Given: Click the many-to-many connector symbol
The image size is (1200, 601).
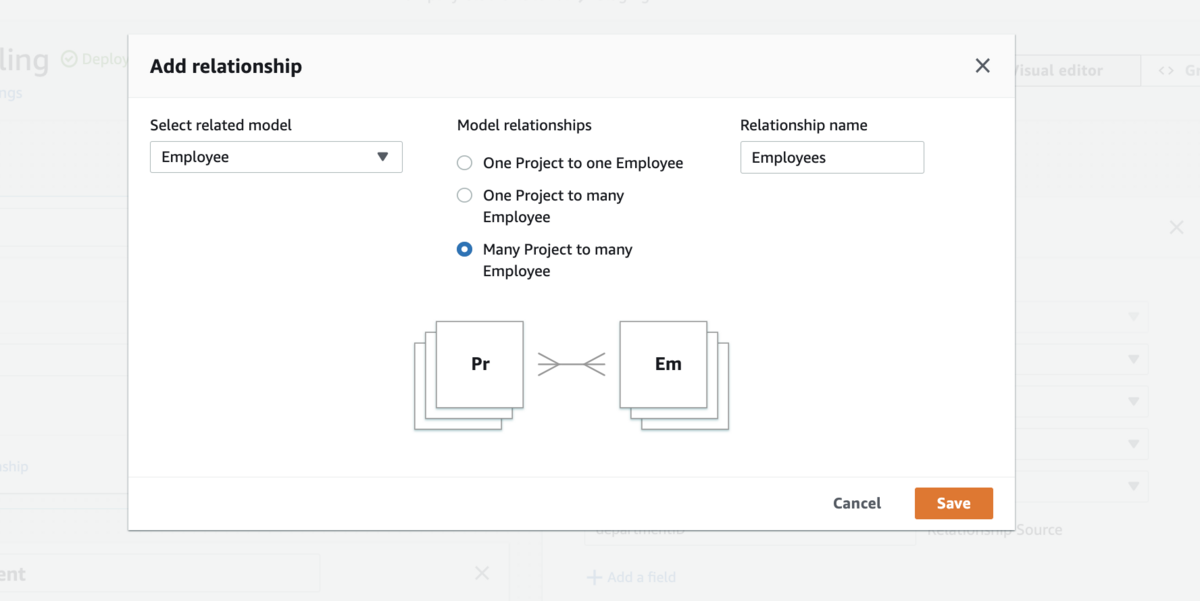Looking at the screenshot, I should coord(571,364).
